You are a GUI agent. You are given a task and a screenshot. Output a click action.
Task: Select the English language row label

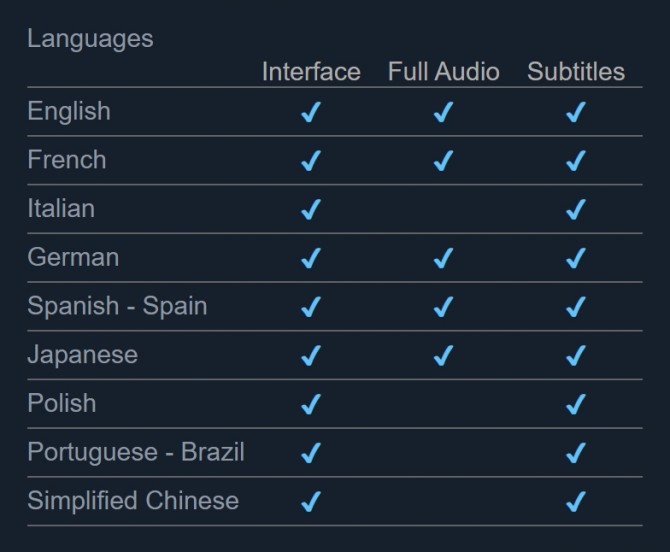(x=69, y=111)
